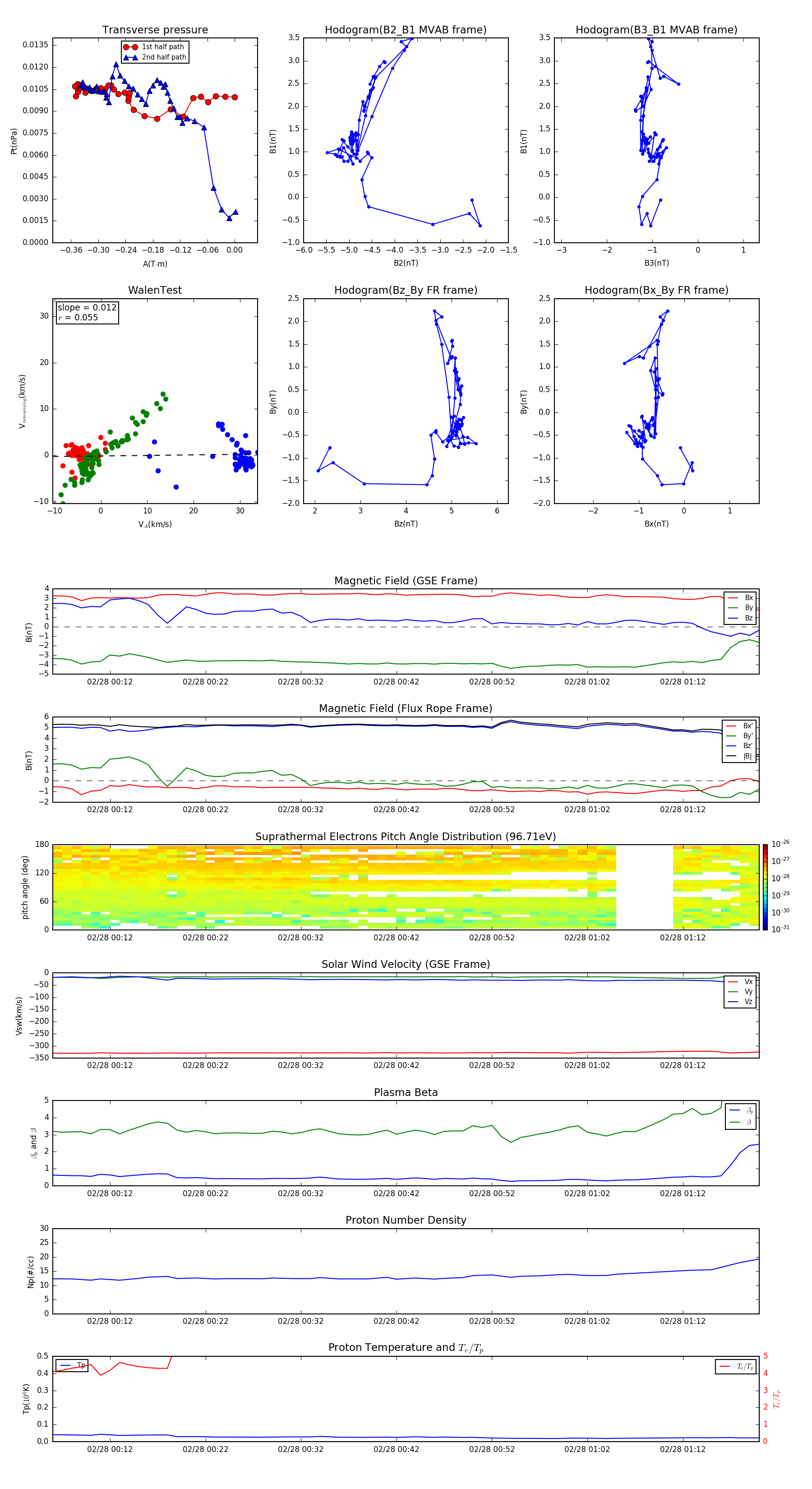Click the "Magnetic Field (Flux Rope Frame)" title
The height and width of the screenshot is (1489, 812).
pos(406,709)
